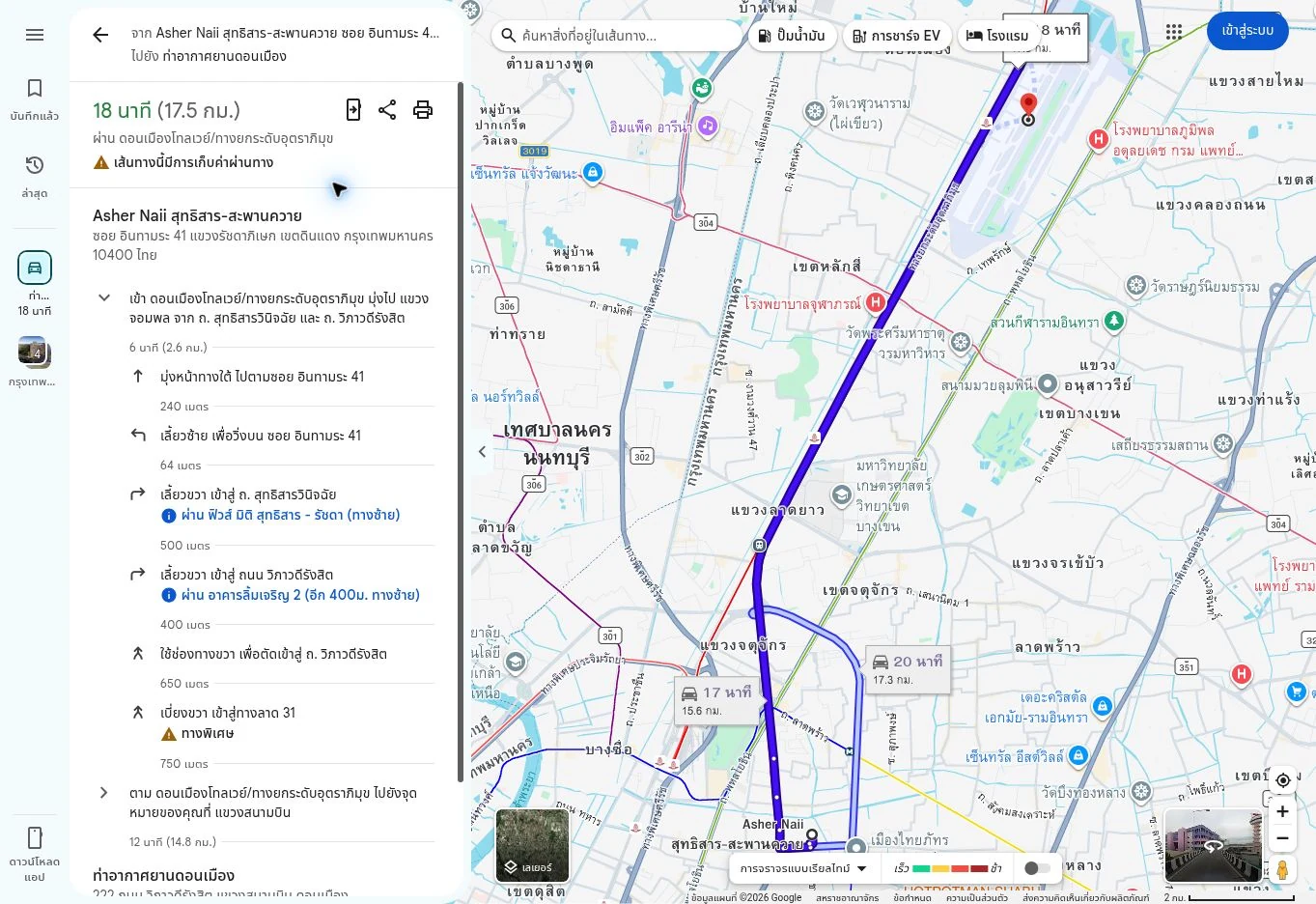The width and height of the screenshot is (1316, 904).
Task: Select the Street View pegman
Action: tap(1282, 870)
